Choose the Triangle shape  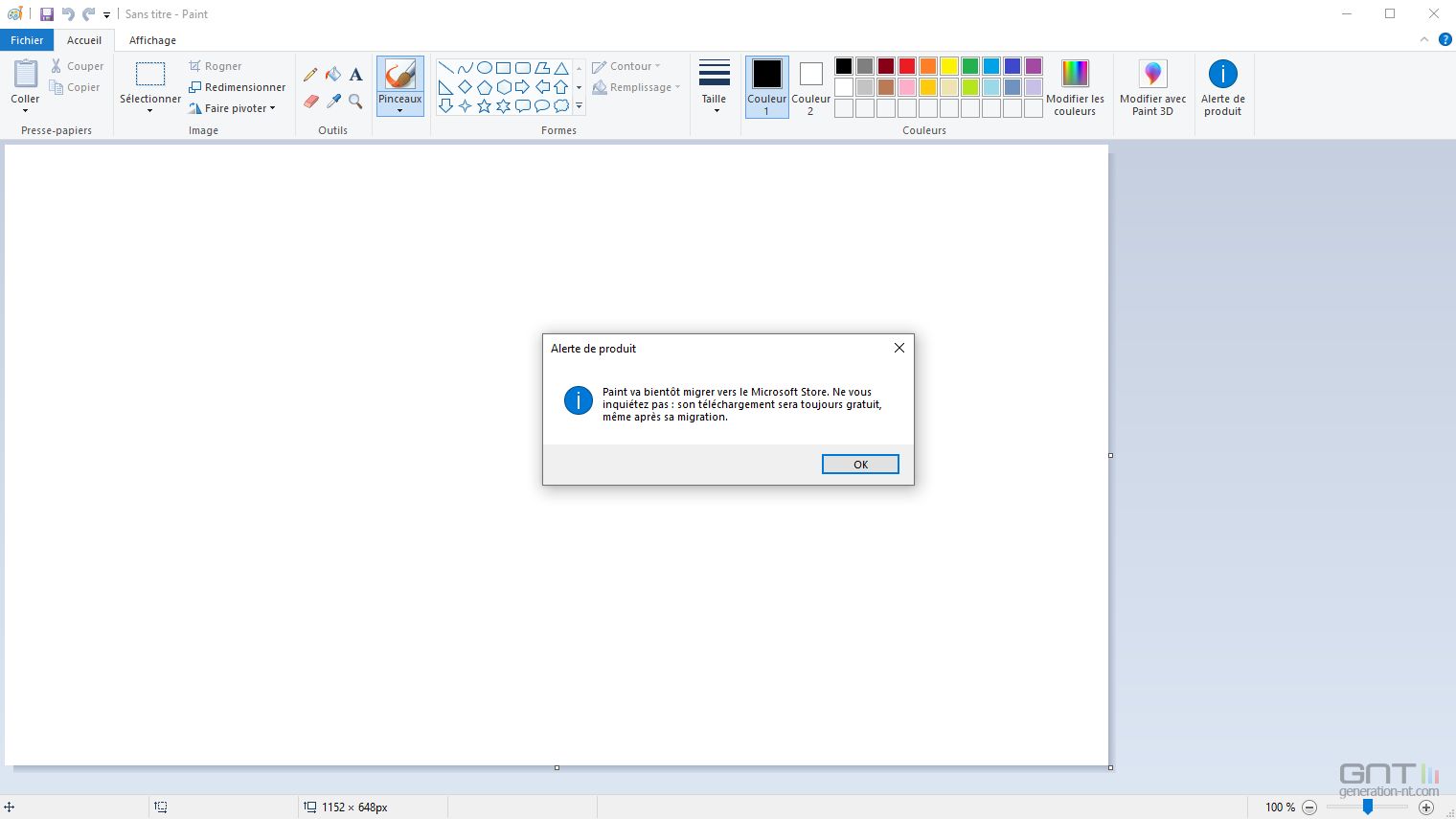coord(561,68)
